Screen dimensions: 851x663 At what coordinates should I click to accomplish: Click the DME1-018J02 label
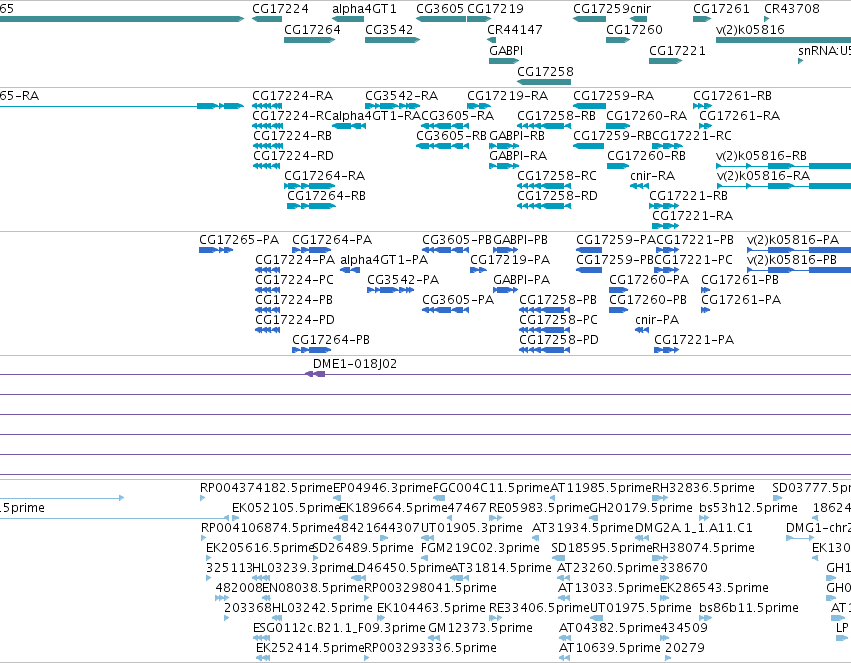pos(355,364)
